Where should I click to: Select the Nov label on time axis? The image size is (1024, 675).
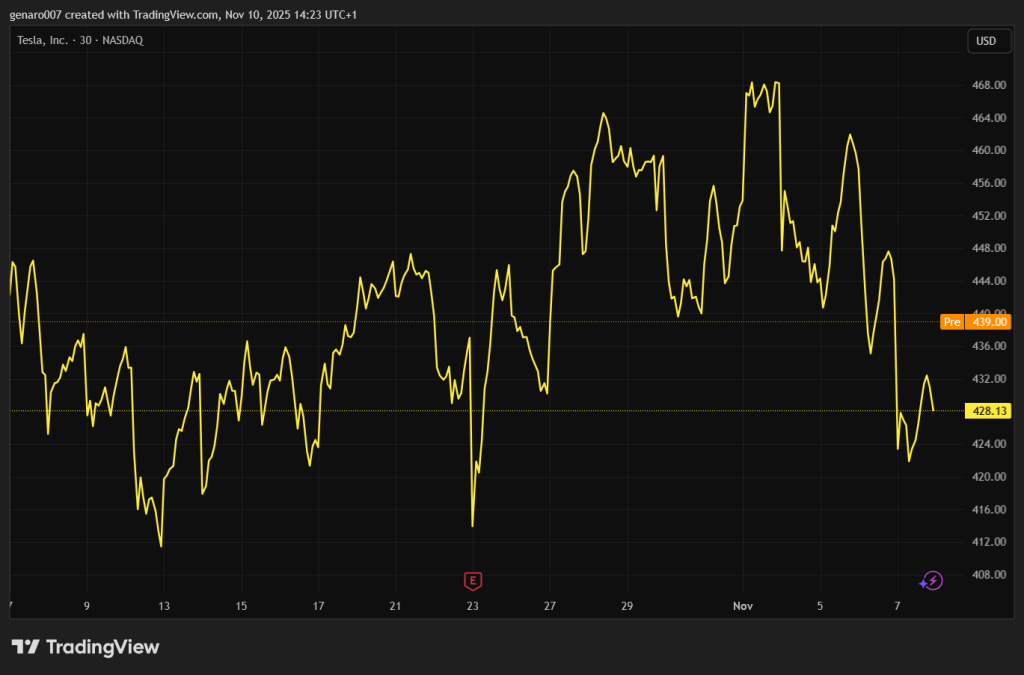(x=742, y=606)
